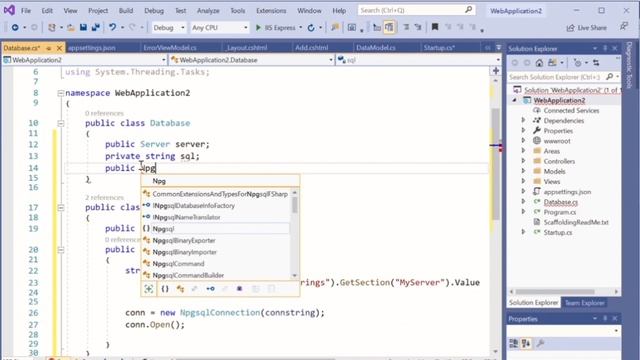Switch to the Startup.cs tab
Screen dimensions: 640x360
coord(439,48)
